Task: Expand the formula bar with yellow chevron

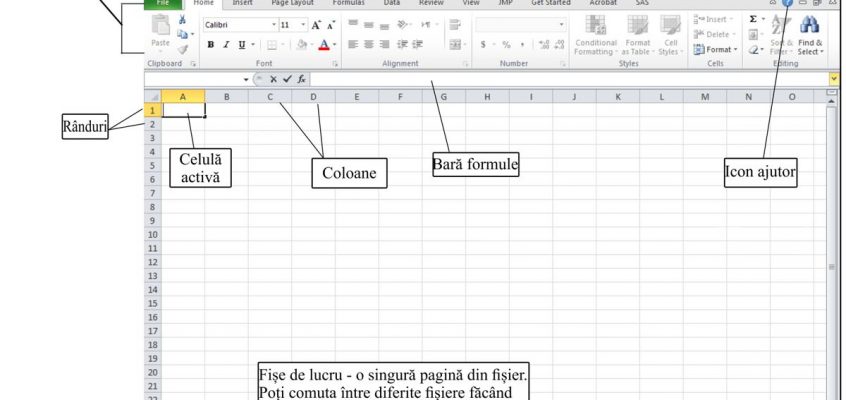Action: (834, 79)
